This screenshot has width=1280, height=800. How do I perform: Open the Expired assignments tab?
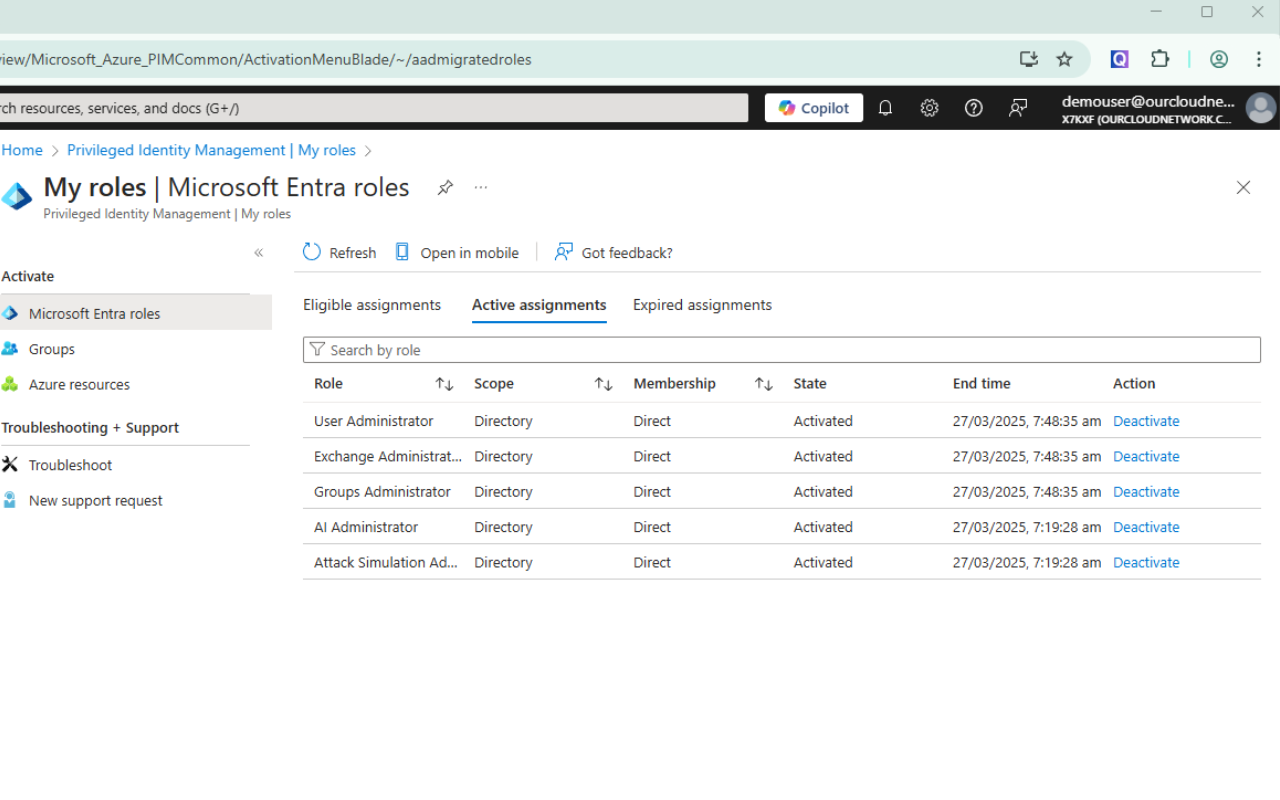[702, 305]
